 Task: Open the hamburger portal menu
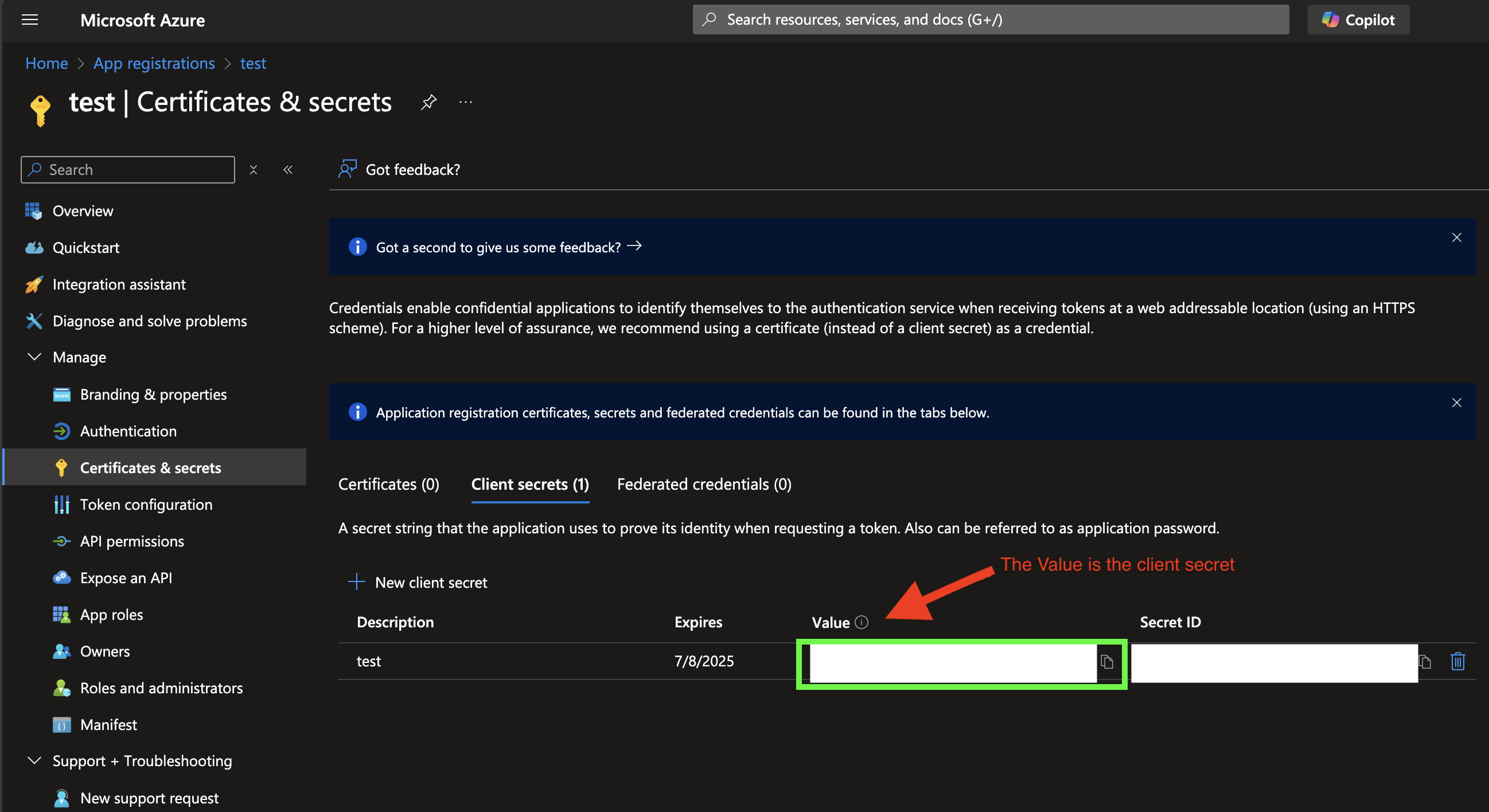(x=29, y=20)
